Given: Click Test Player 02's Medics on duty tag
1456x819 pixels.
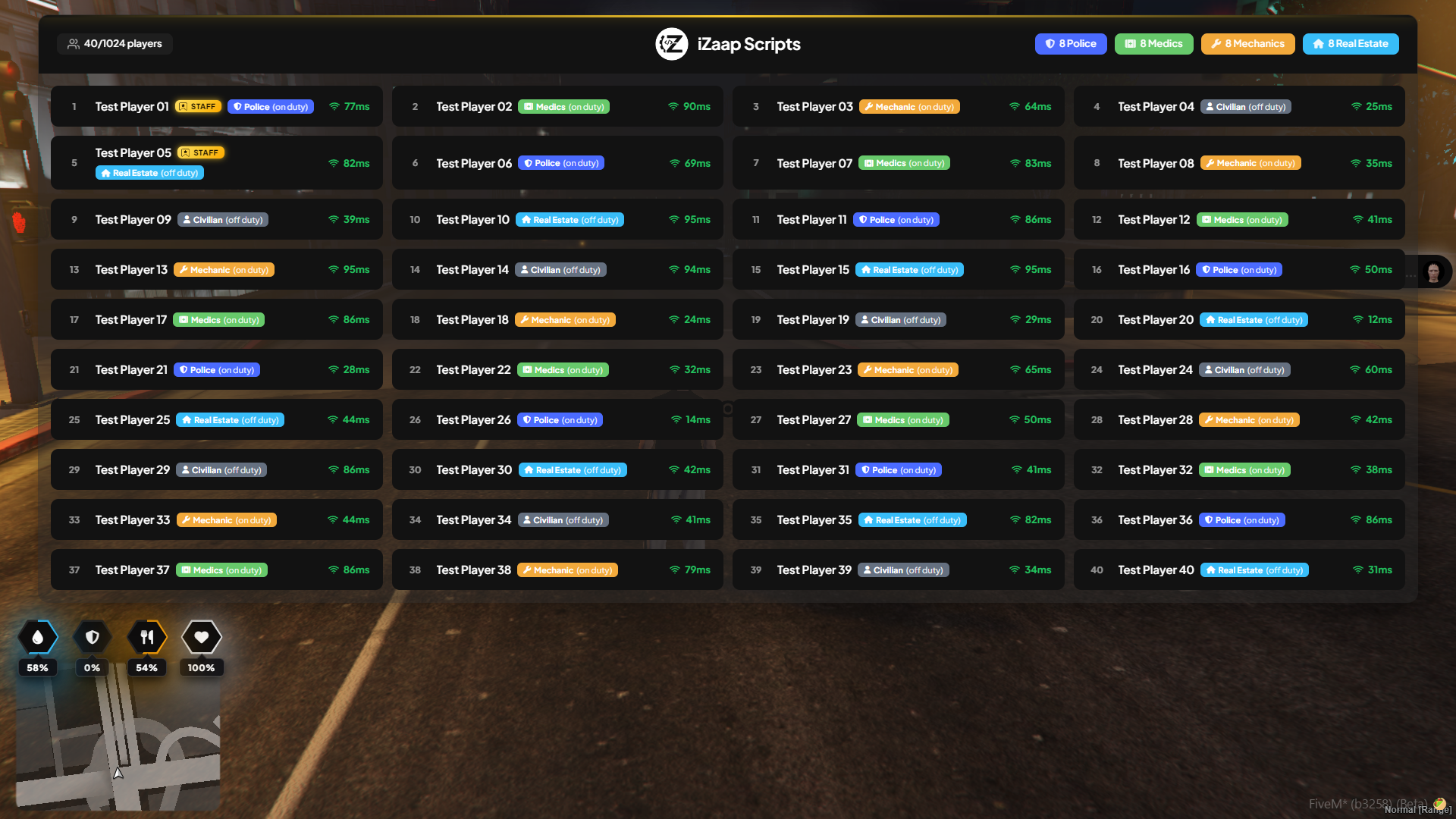Looking at the screenshot, I should pos(563,107).
